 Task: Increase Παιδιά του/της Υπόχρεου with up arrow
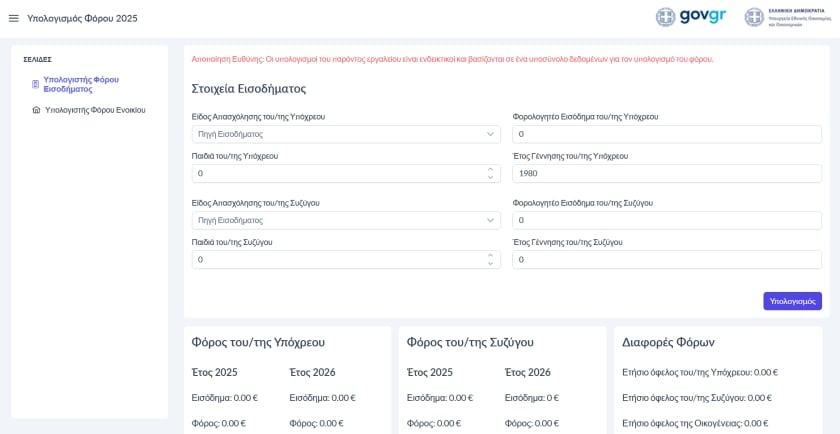tap(490, 169)
